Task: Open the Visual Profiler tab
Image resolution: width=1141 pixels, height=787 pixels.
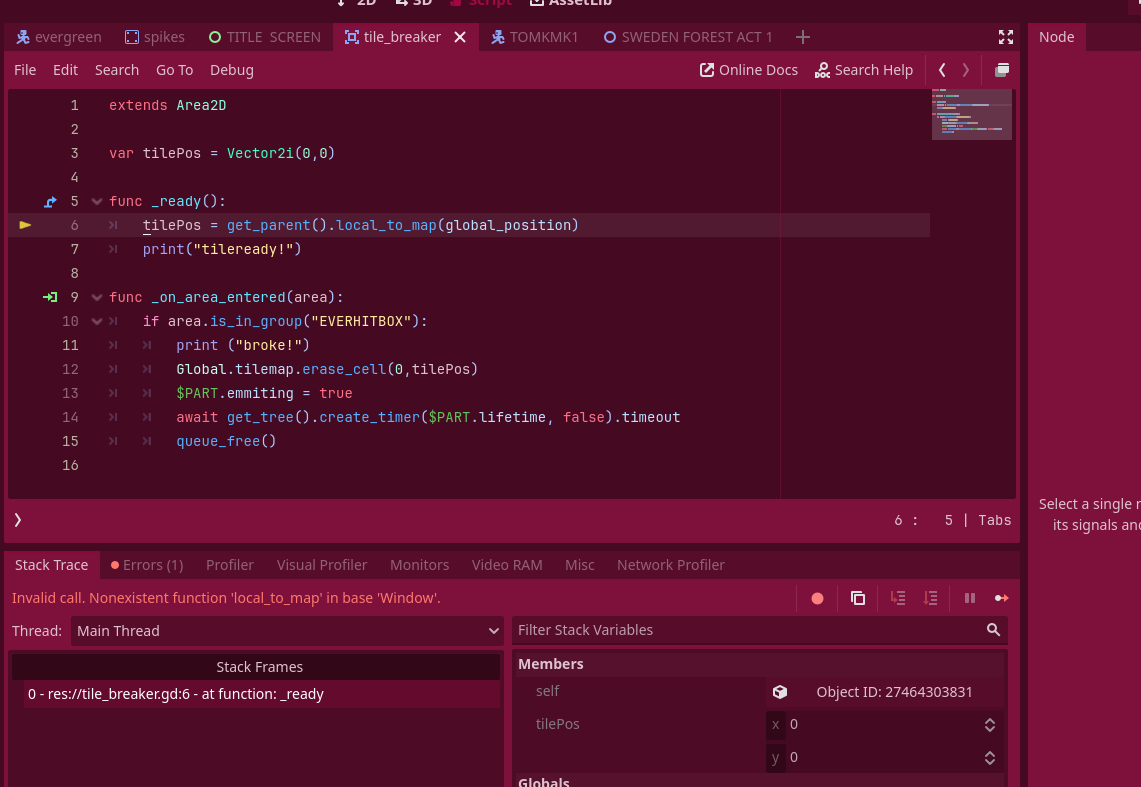Action: pyautogui.click(x=322, y=565)
